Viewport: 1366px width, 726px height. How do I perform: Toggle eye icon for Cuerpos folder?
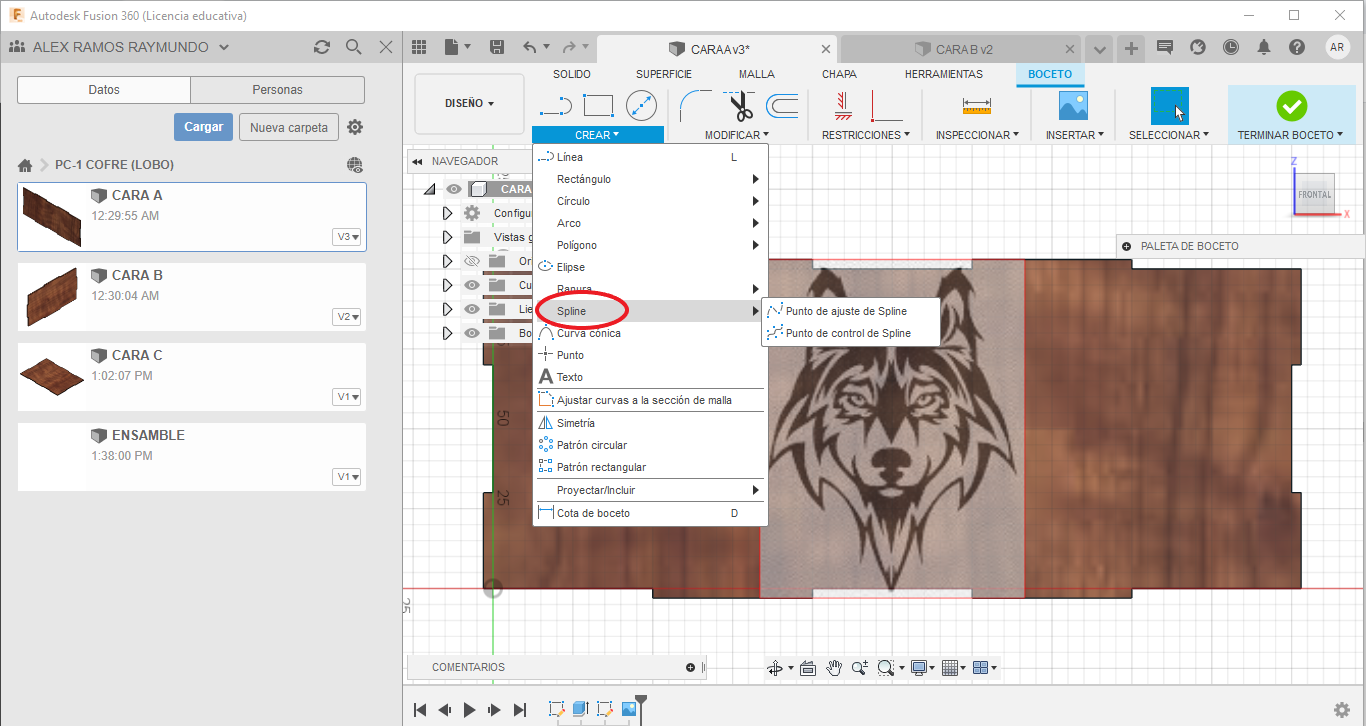[472, 285]
